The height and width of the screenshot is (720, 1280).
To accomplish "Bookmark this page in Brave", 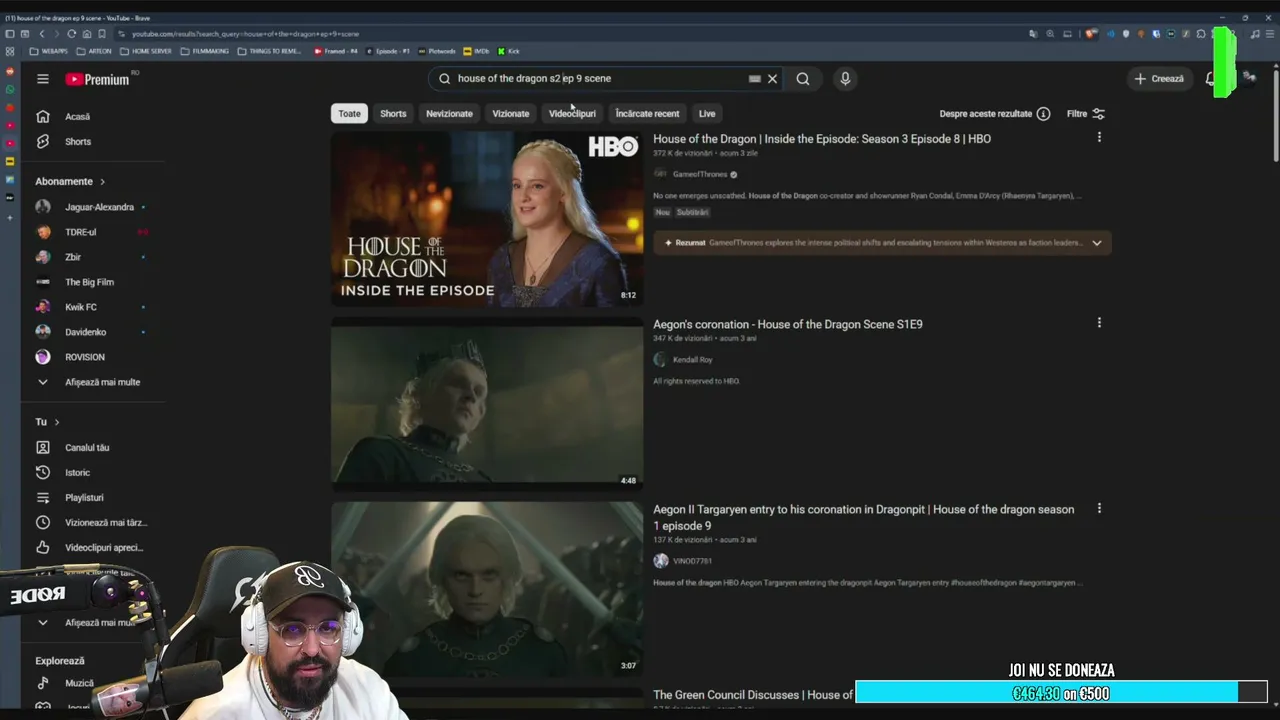I will 102,34.
